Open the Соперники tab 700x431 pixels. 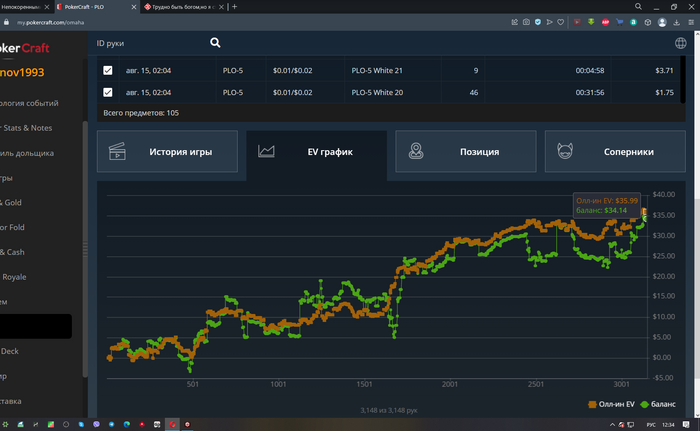[x=615, y=151]
